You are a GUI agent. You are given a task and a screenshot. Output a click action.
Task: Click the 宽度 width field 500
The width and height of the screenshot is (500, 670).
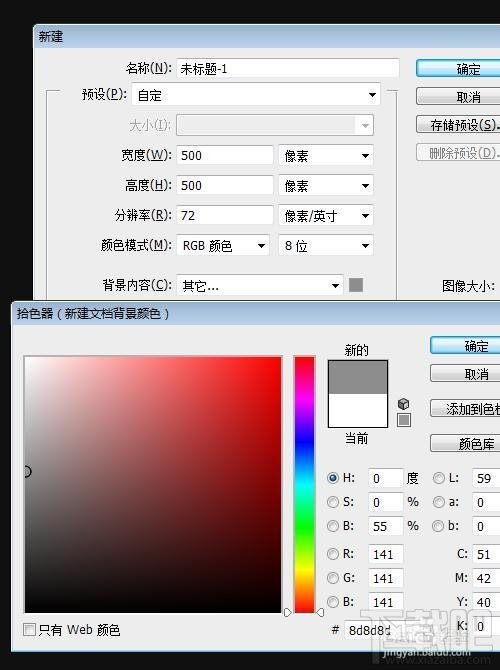click(x=225, y=155)
